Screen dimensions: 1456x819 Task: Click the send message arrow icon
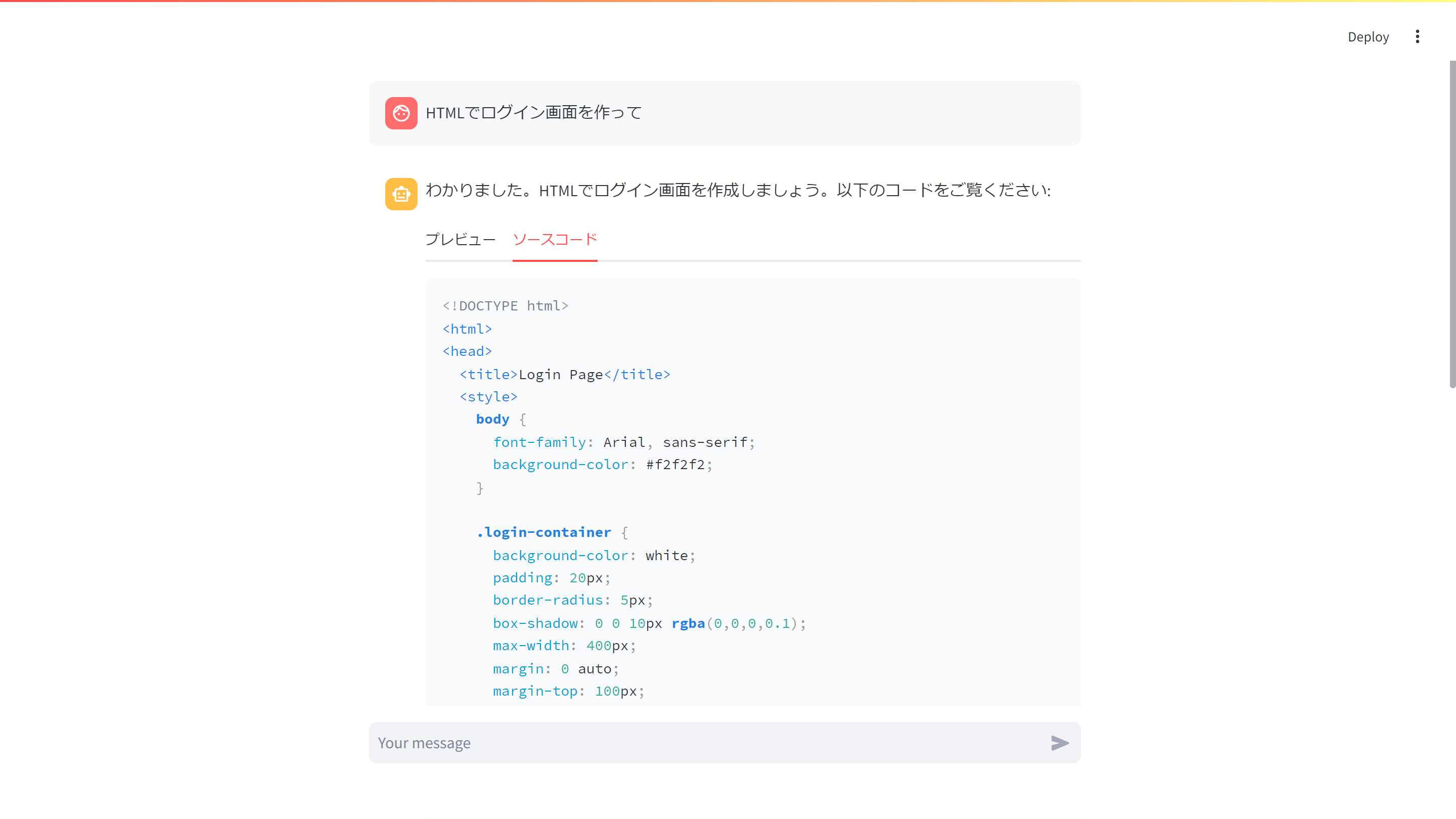tap(1059, 743)
